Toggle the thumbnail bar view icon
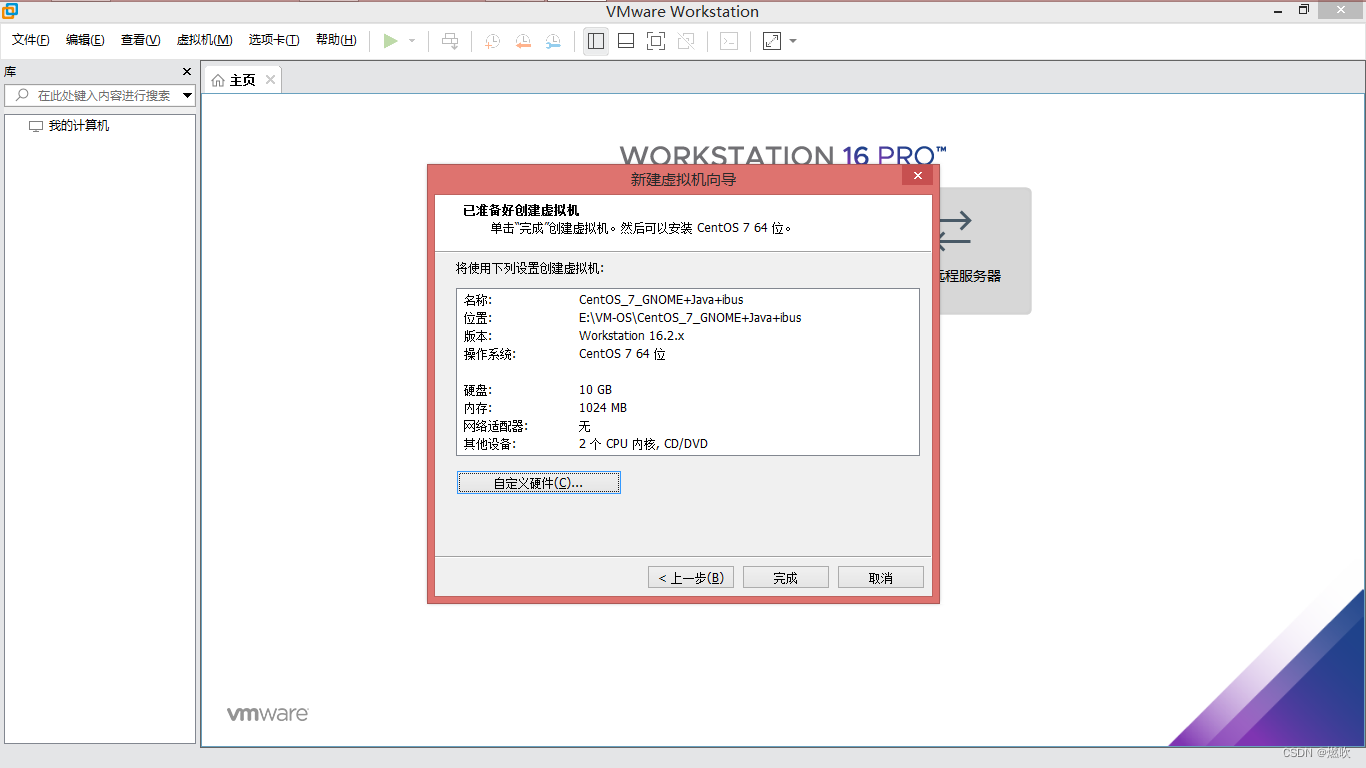The width and height of the screenshot is (1366, 768). [x=626, y=41]
